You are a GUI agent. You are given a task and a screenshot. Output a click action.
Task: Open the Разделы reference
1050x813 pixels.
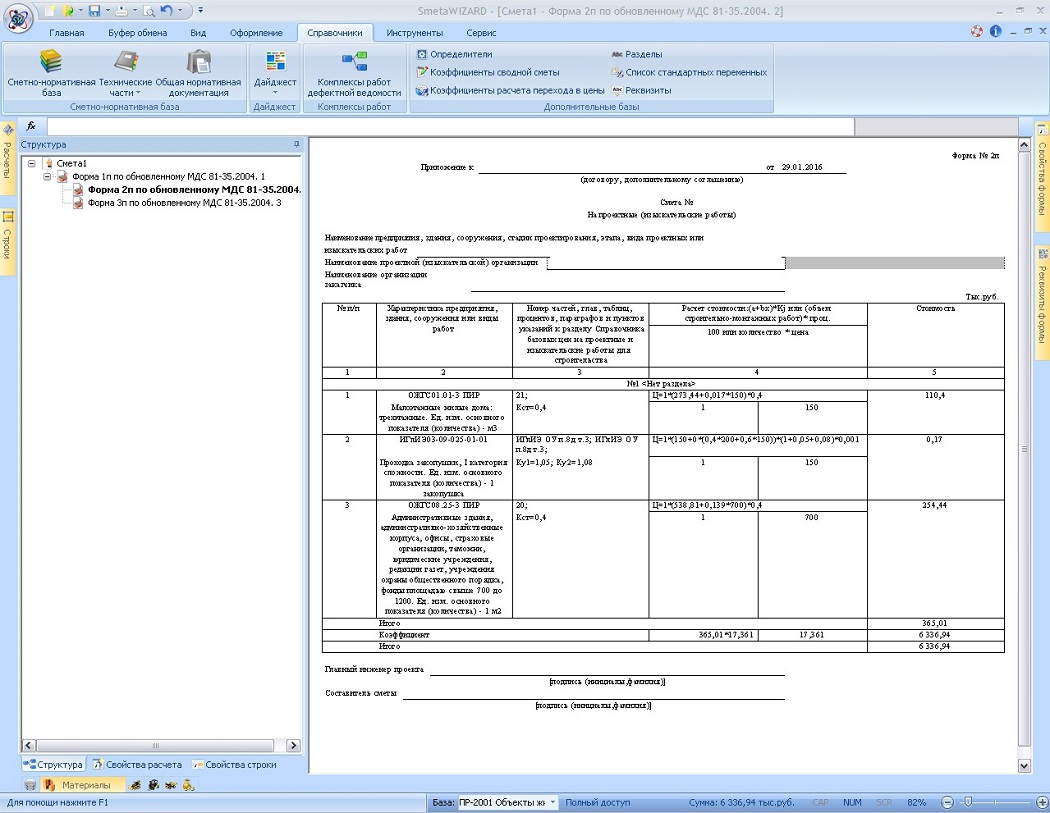(x=636, y=54)
